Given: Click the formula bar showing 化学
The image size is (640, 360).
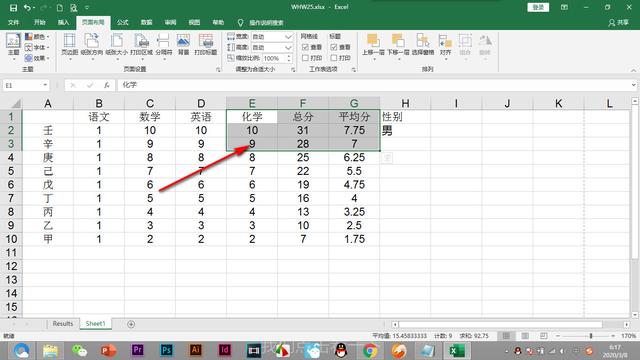Looking at the screenshot, I should [x=373, y=85].
